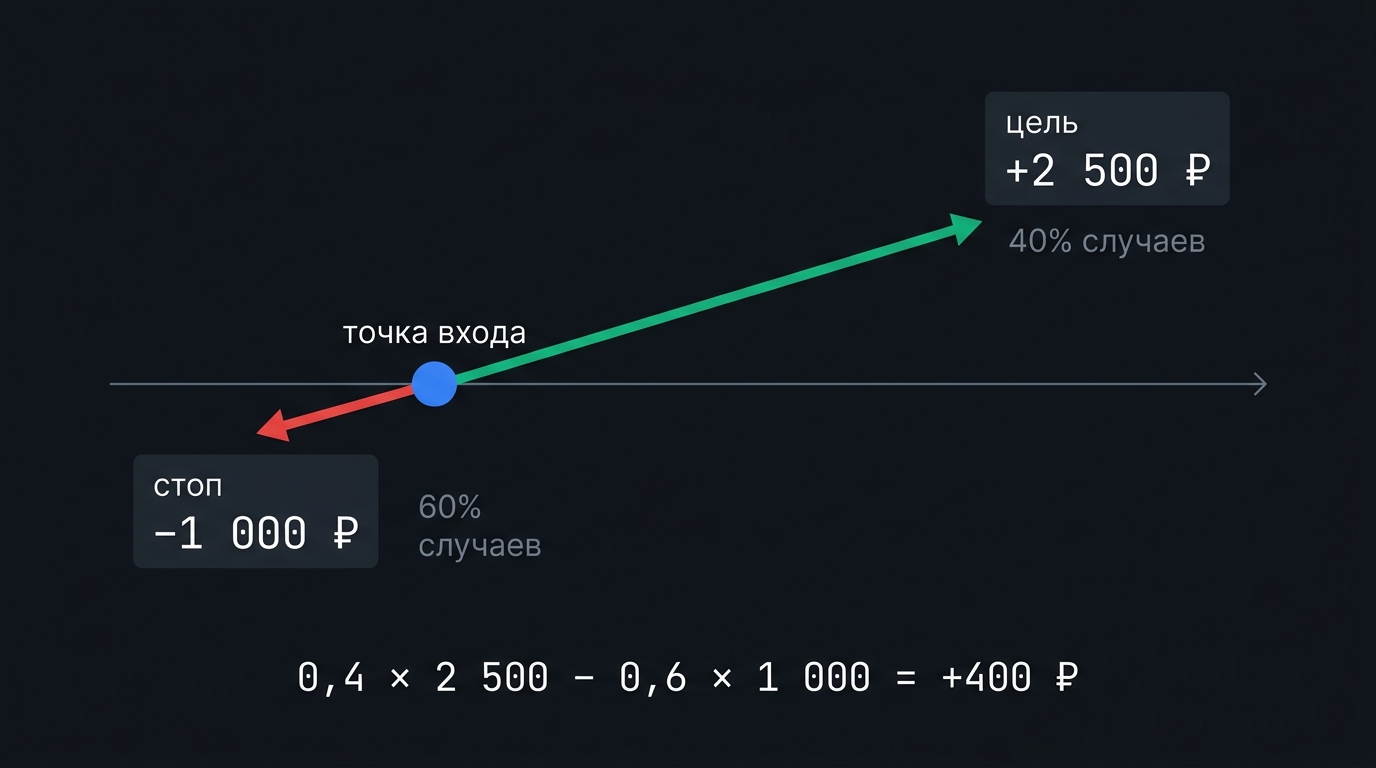The height and width of the screenshot is (768, 1376).
Task: Click the 0,6 × 1 000 term
Action: pyautogui.click(x=746, y=678)
